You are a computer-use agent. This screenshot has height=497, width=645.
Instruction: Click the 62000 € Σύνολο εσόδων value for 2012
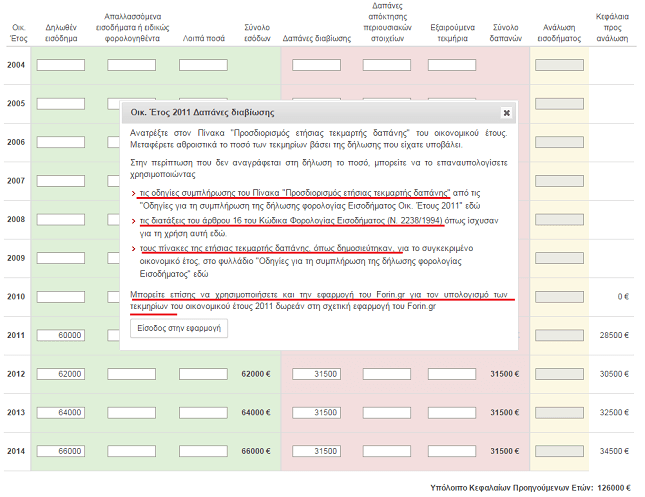pos(256,374)
